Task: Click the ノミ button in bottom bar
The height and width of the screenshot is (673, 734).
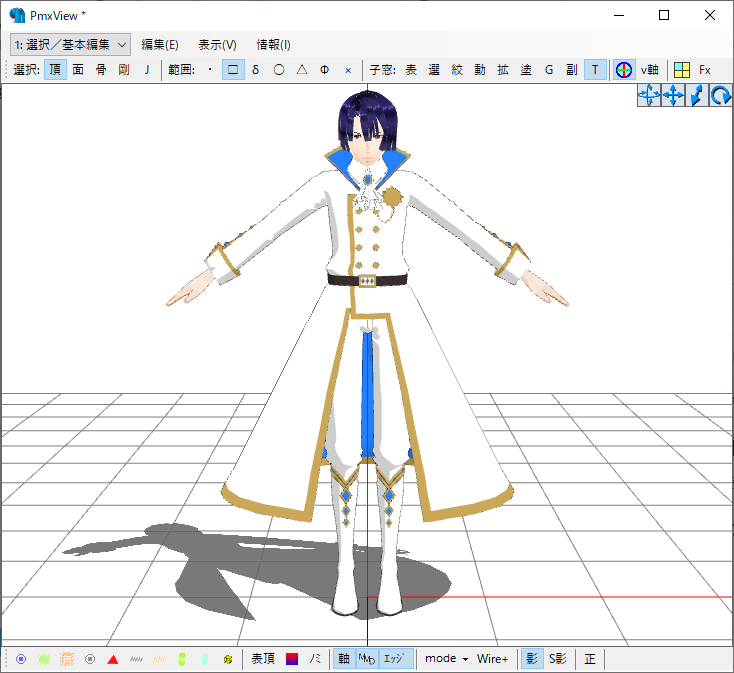Action: coord(315,659)
